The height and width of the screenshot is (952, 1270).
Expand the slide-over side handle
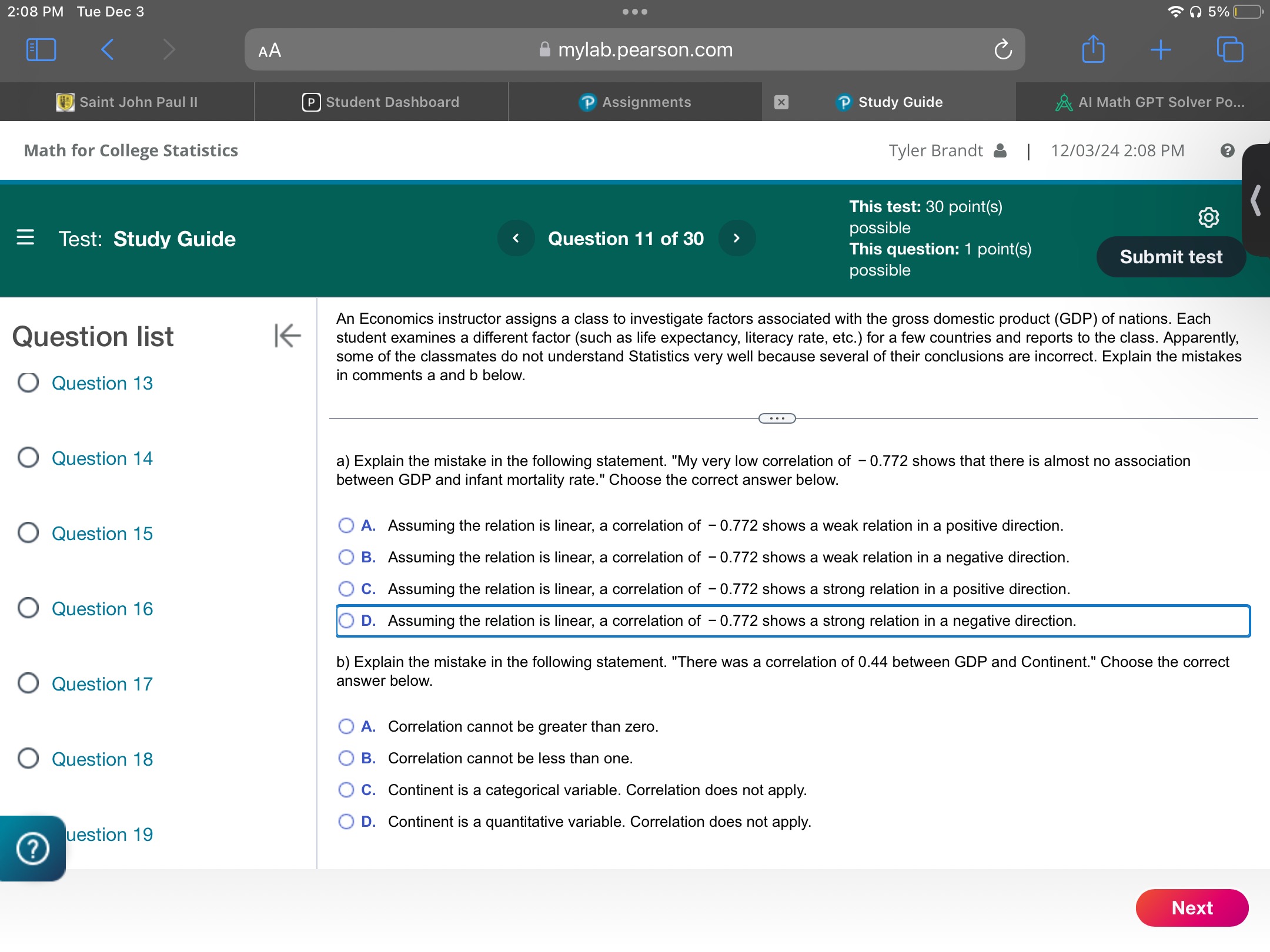tap(1256, 200)
